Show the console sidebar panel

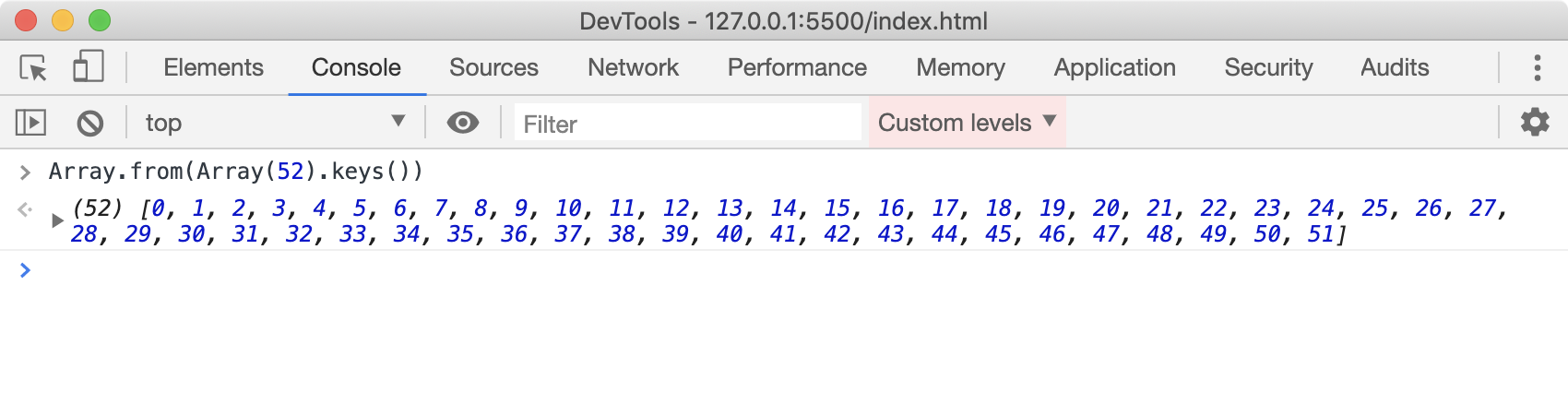30,123
